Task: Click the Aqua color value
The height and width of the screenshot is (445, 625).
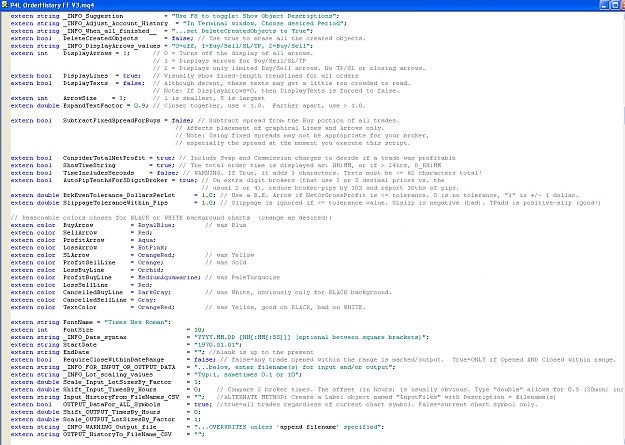Action: tap(145, 240)
